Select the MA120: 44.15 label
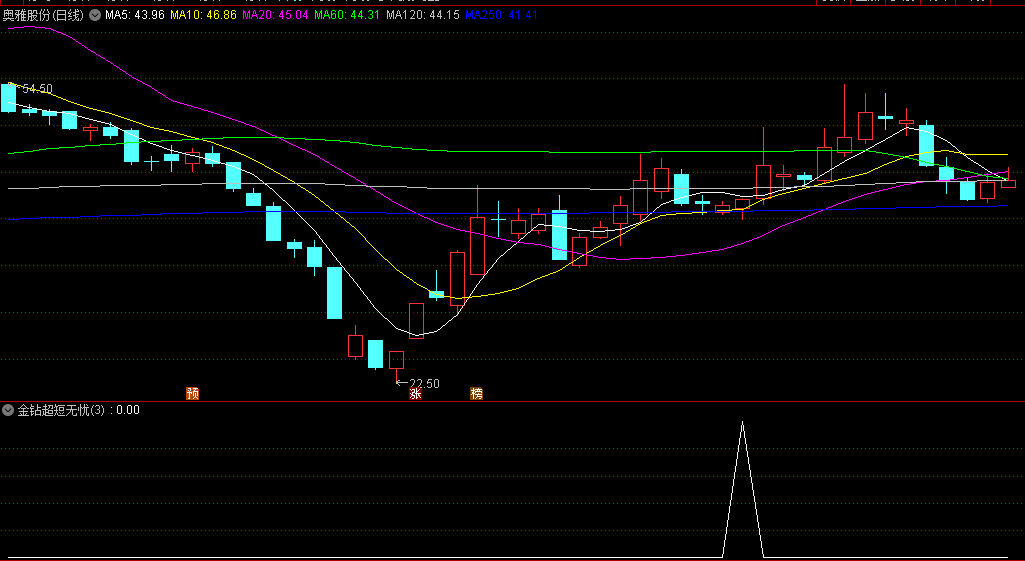 (423, 15)
